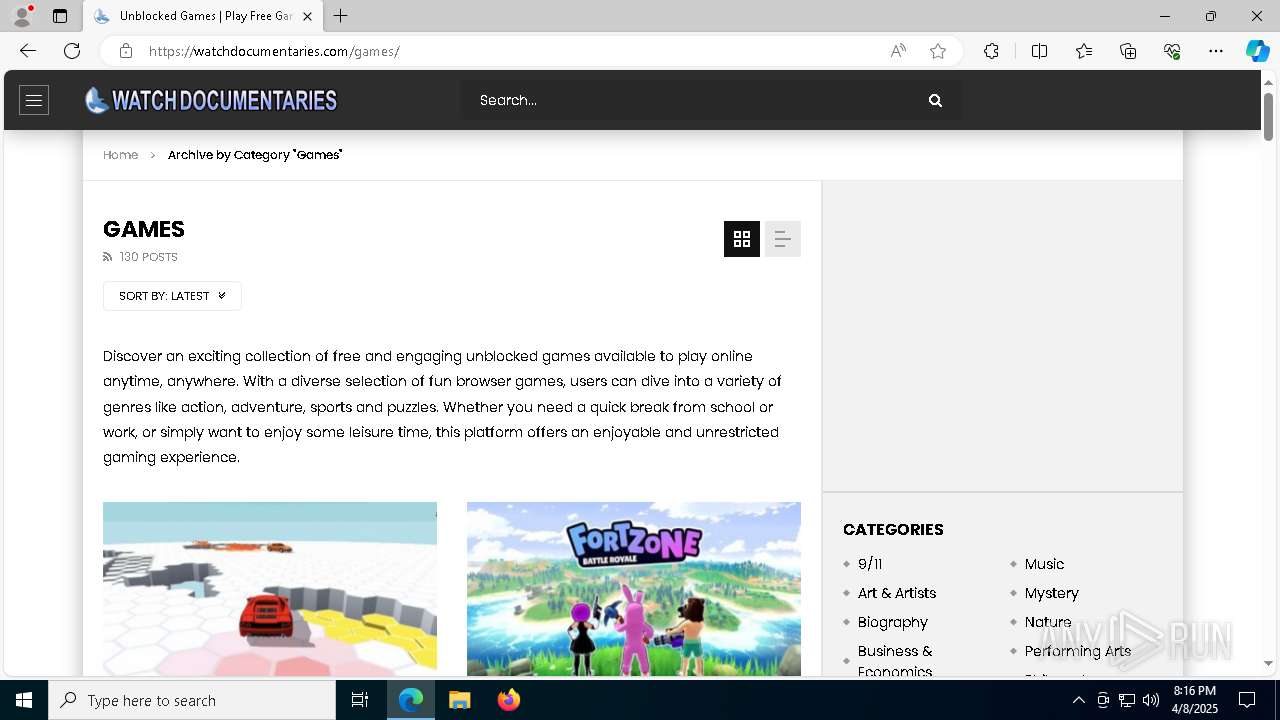Switch to list view layout
The image size is (1280, 720).
tap(783, 239)
